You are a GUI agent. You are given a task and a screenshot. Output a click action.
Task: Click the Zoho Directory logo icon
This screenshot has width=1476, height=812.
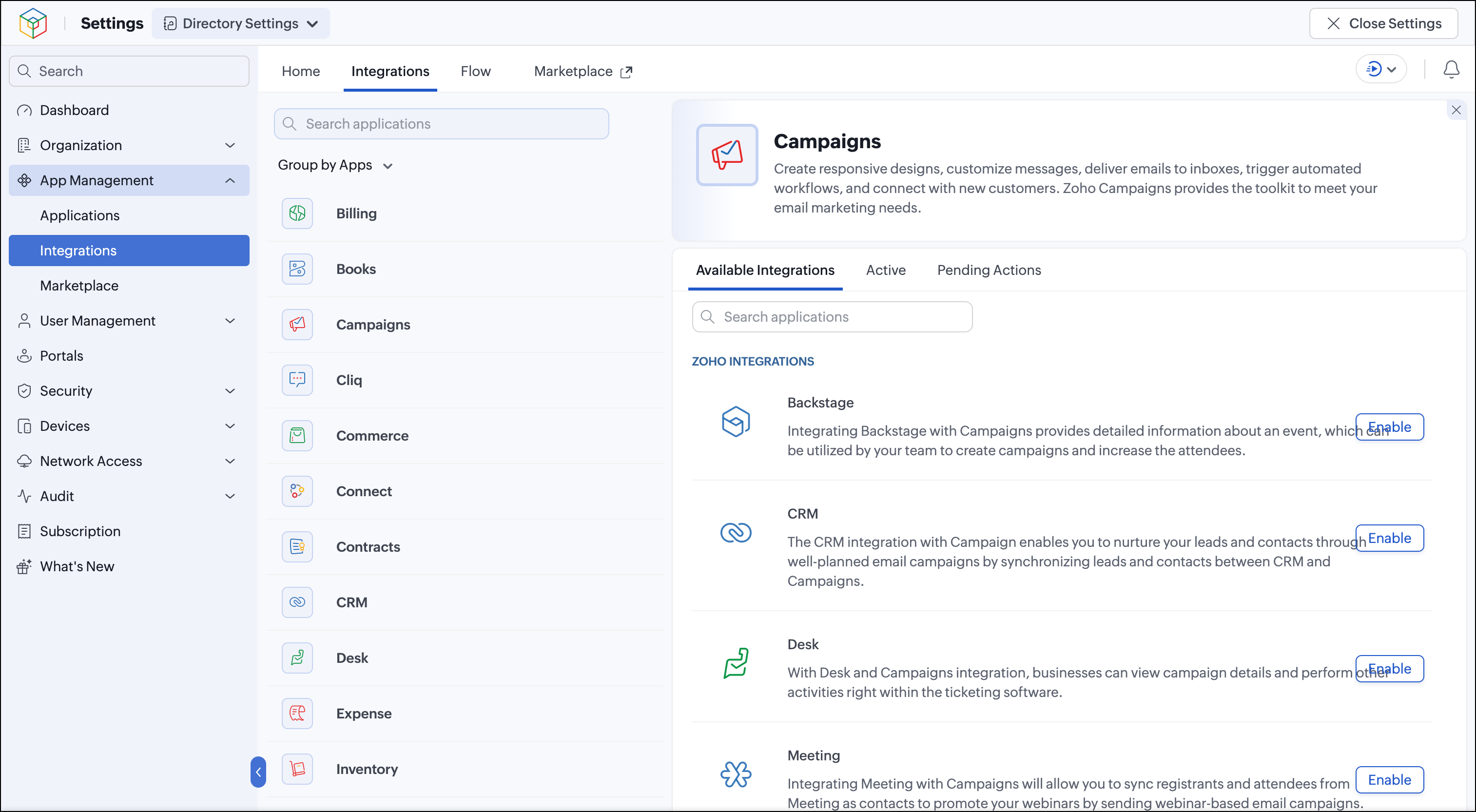(x=33, y=23)
